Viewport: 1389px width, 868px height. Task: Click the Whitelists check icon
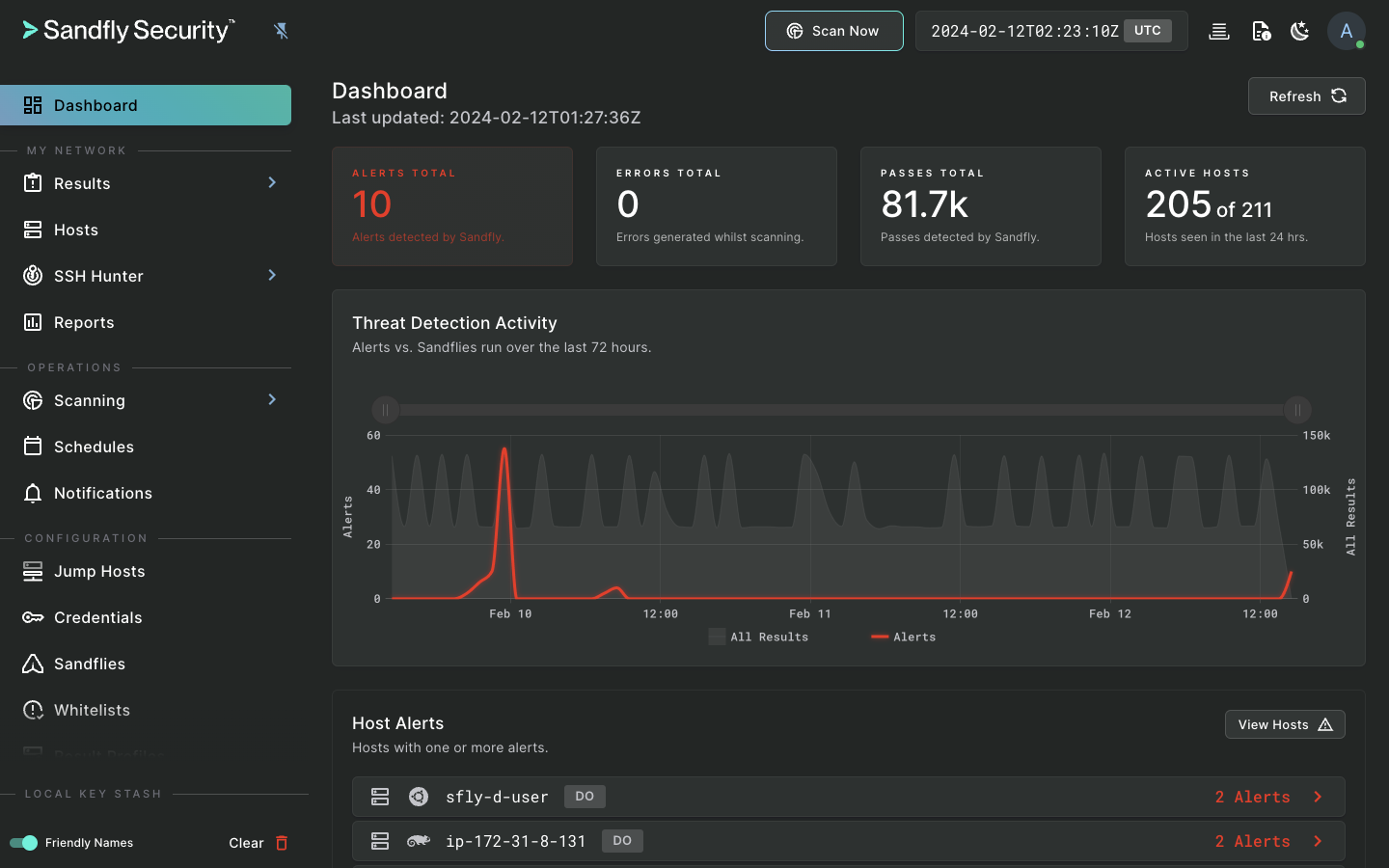33,710
